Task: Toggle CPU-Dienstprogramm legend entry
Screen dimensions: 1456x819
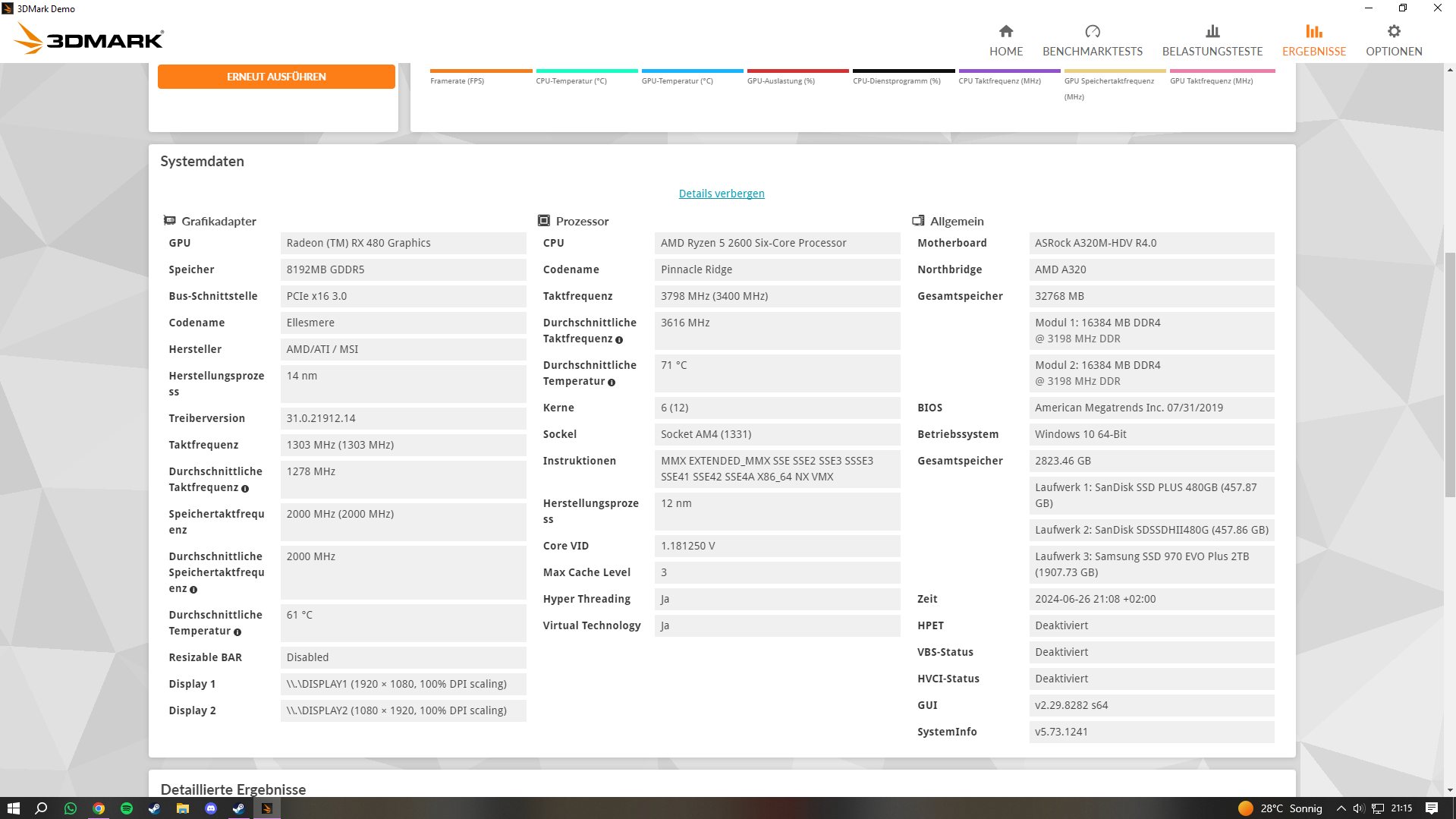Action: coord(903,76)
